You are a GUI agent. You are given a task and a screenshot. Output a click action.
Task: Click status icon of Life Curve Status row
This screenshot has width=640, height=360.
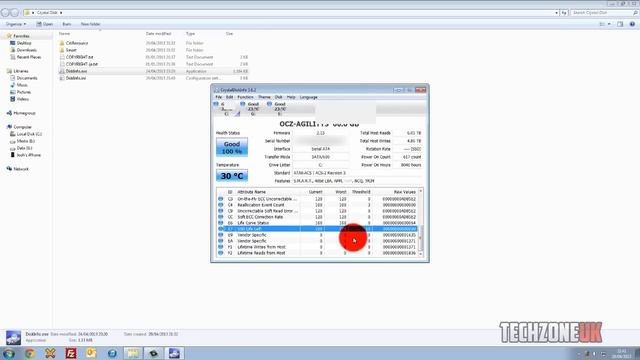pyautogui.click(x=221, y=223)
